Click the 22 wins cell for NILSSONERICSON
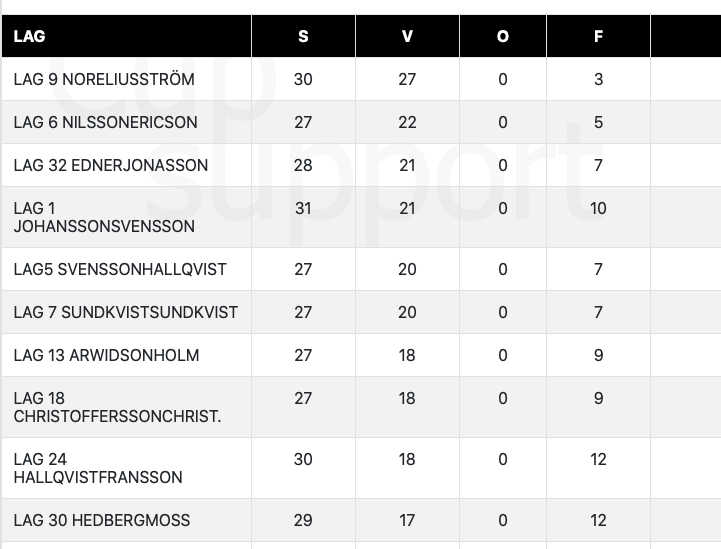Image resolution: width=721 pixels, height=549 pixels. [x=407, y=122]
